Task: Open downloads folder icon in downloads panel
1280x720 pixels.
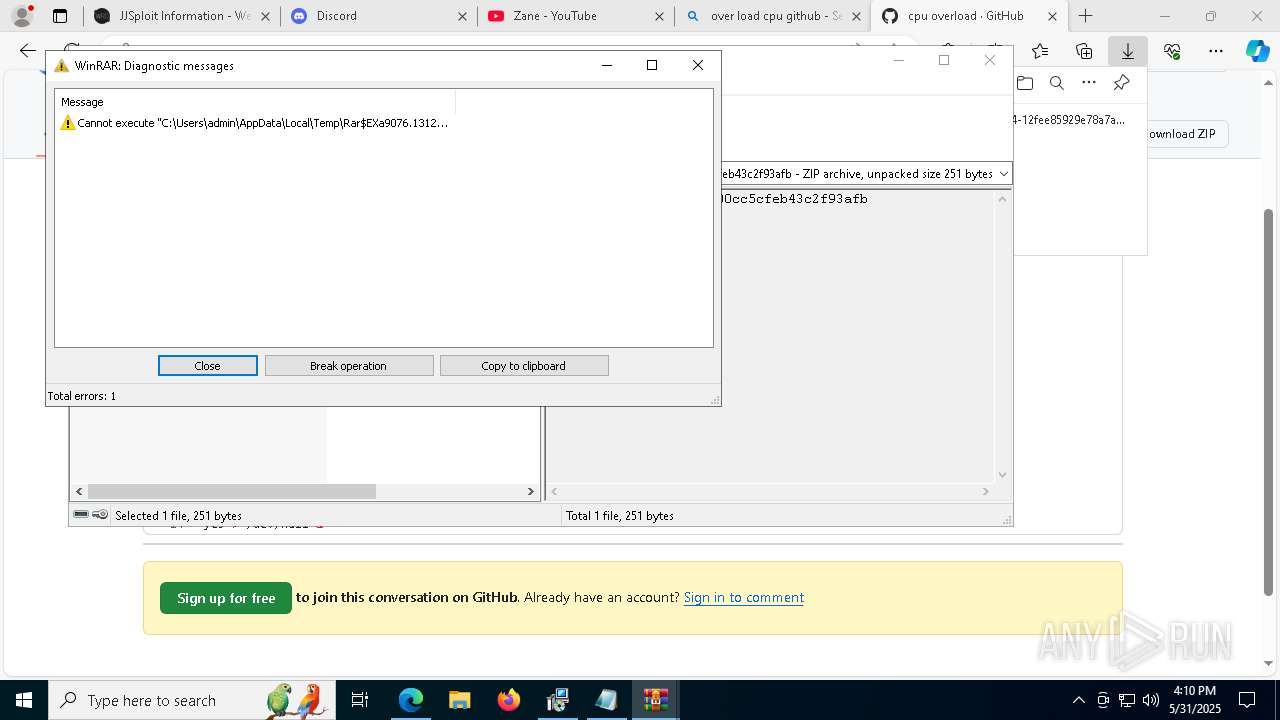Action: pyautogui.click(x=1024, y=83)
